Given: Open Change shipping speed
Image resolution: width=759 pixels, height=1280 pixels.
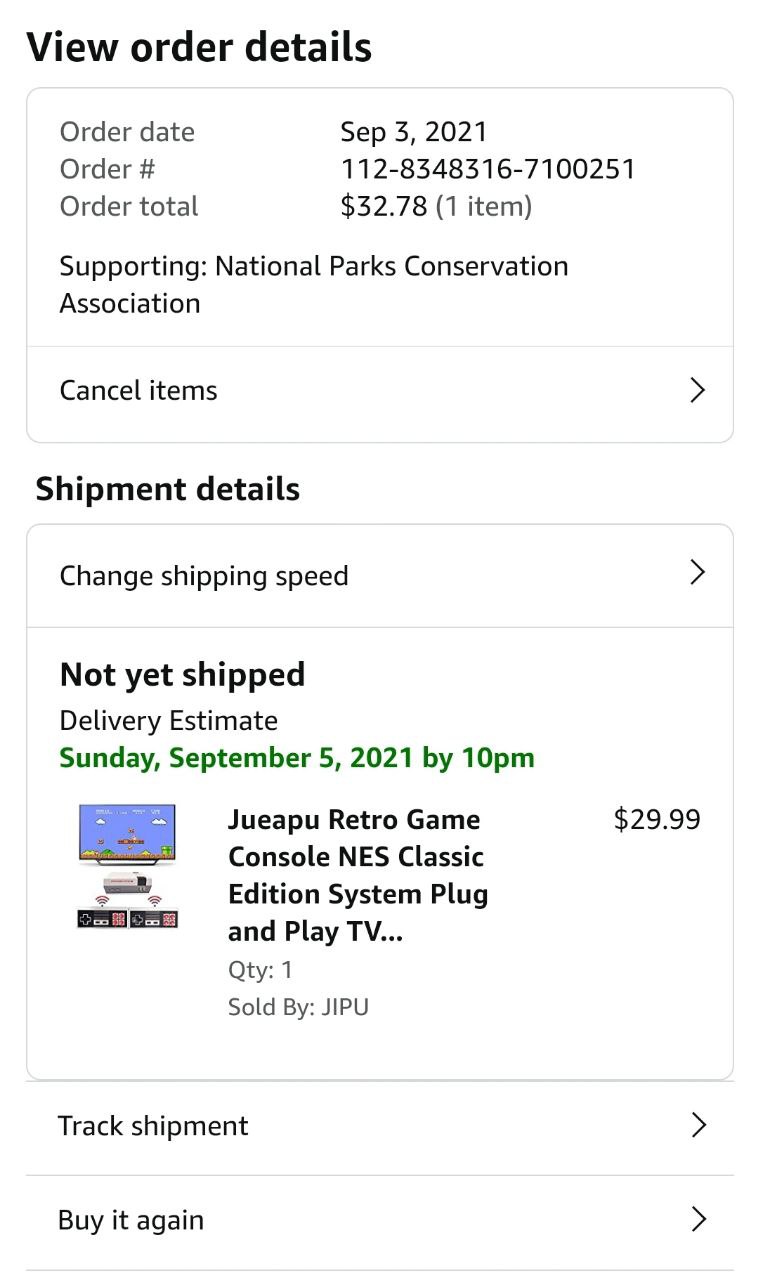Looking at the screenshot, I should click(204, 576).
